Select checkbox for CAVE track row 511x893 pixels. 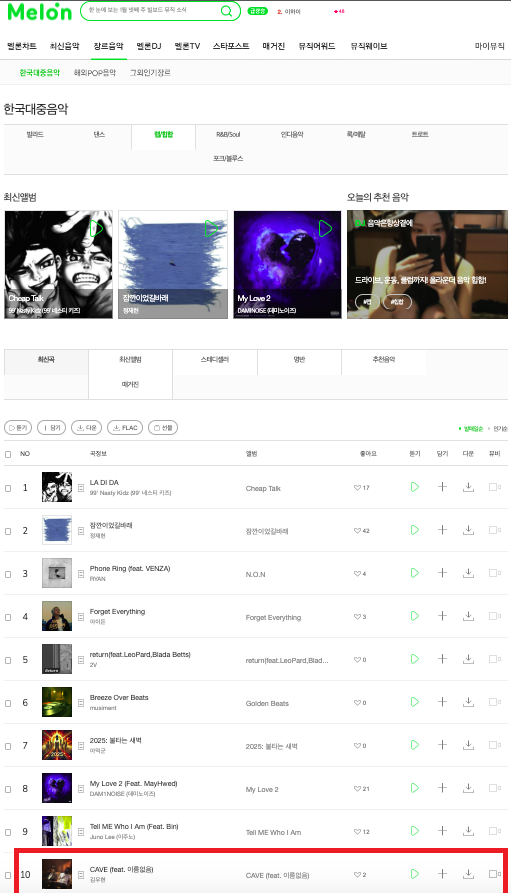pos(8,875)
